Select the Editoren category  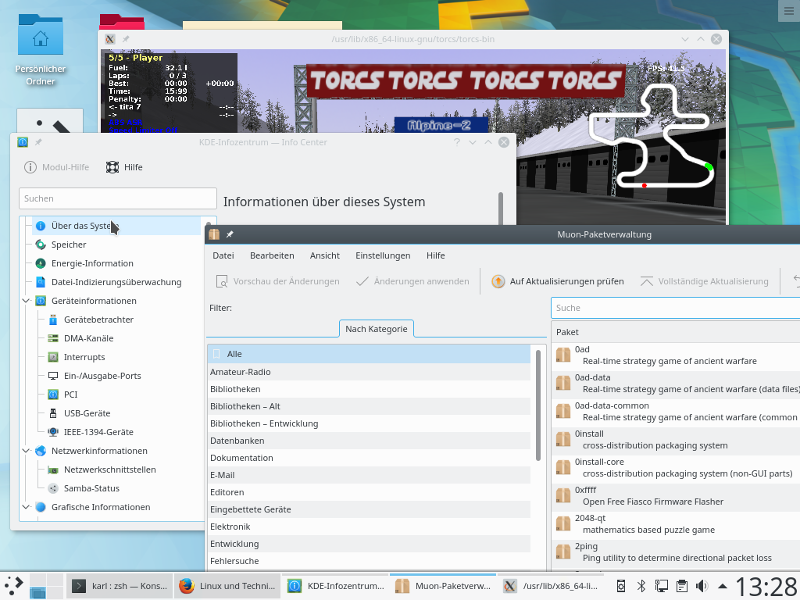[x=369, y=492]
